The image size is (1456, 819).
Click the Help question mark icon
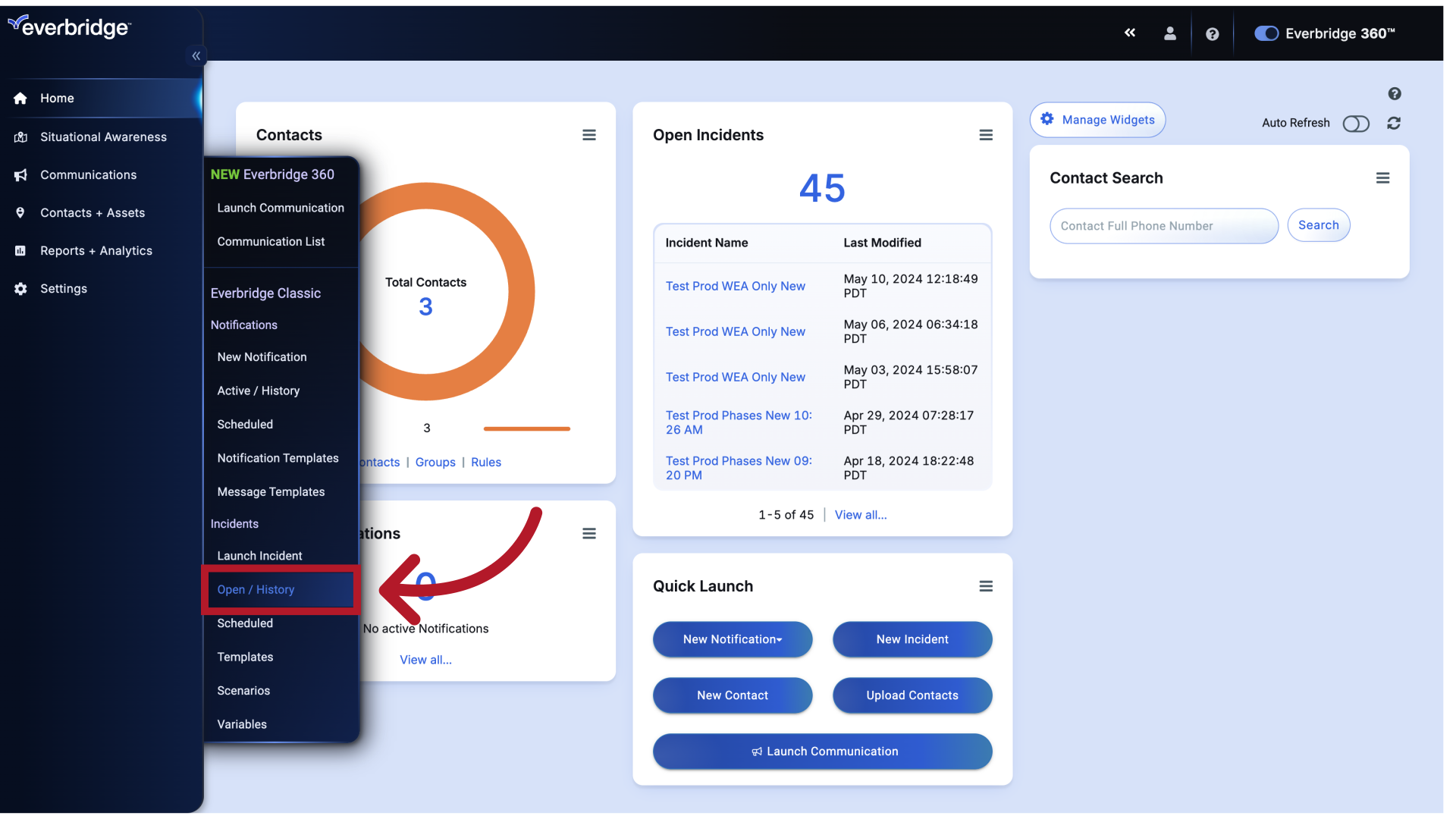pos(1212,32)
